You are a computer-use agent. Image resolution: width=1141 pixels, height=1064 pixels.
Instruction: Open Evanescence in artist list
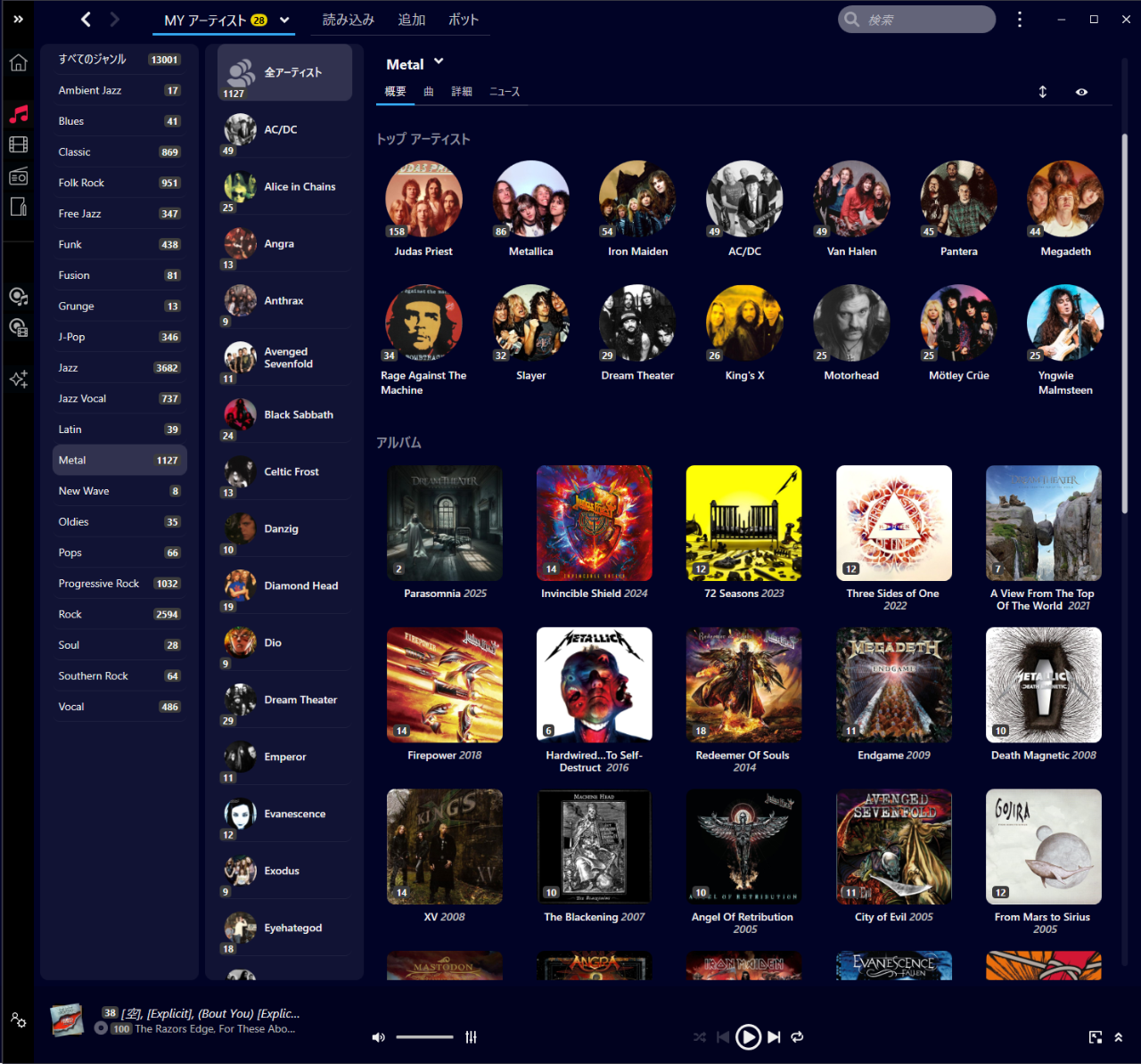(x=285, y=814)
